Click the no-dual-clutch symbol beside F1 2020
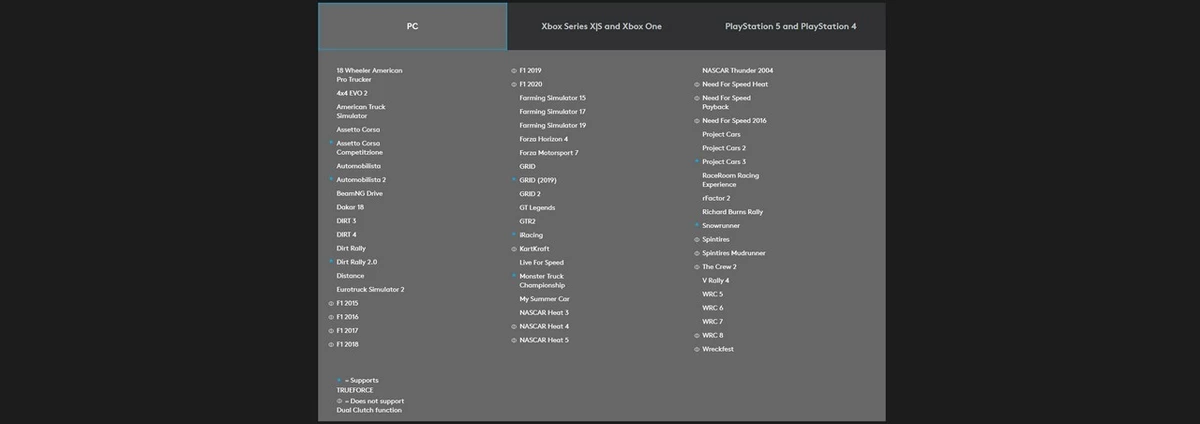The image size is (1200, 424). coord(514,85)
